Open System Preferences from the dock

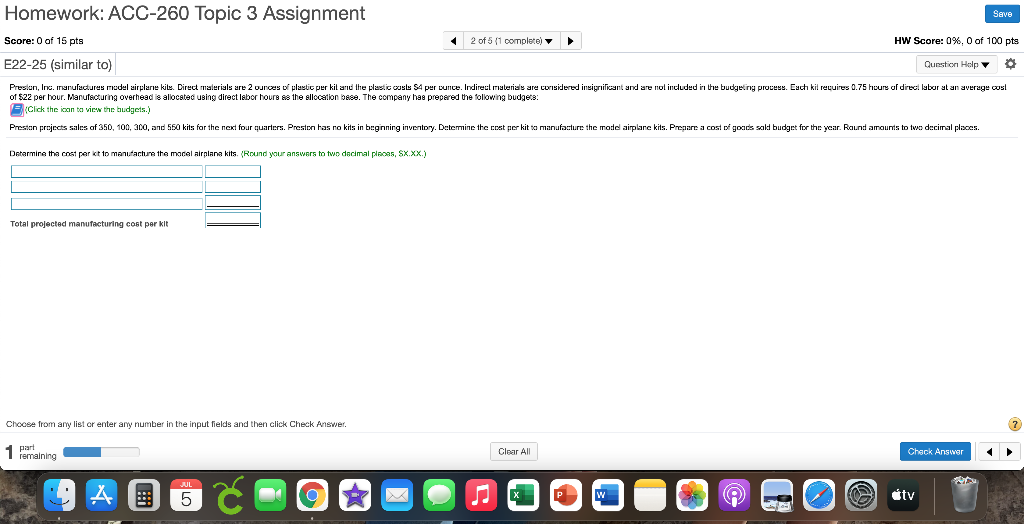pyautogui.click(x=861, y=495)
